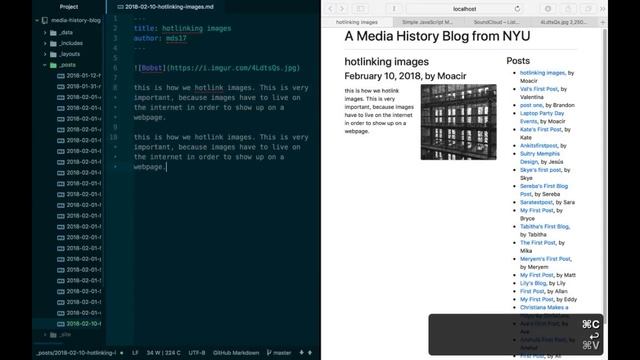Open the Laptop Party Day Events link
640x360 pixels.
[542, 117]
